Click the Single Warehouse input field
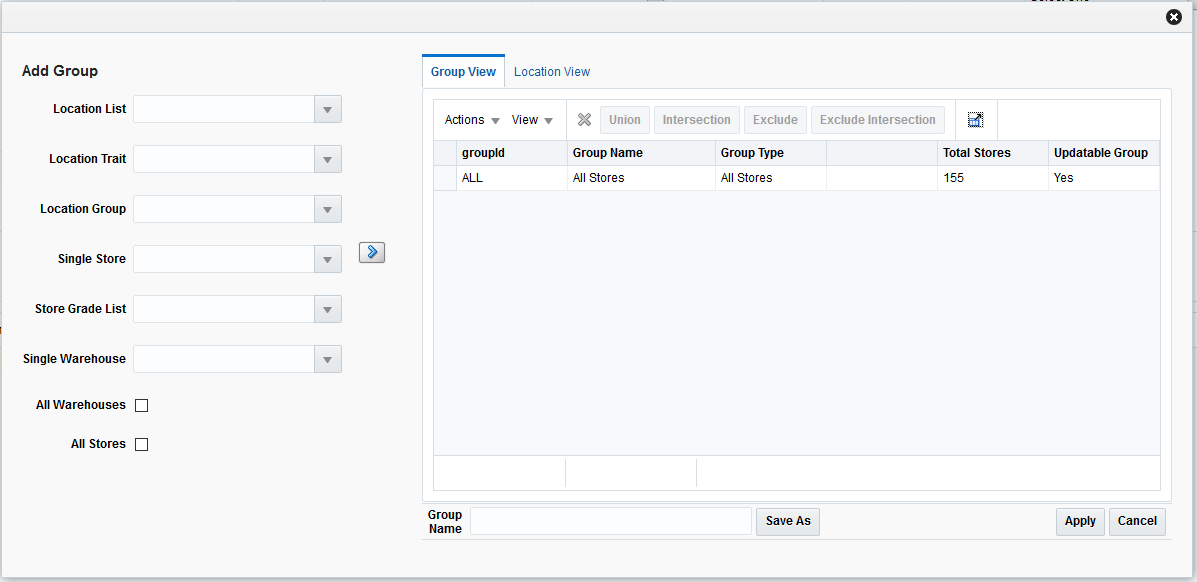The width and height of the screenshot is (1197, 582). point(224,359)
